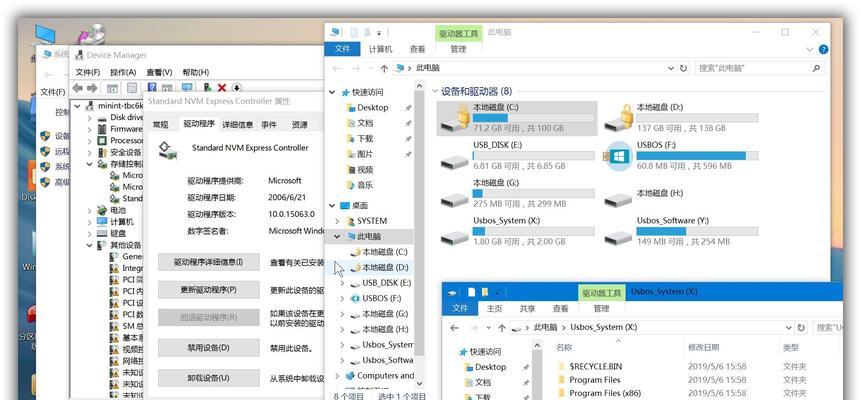Click the up arrow in 此电脑 explorer navigation

point(384,69)
